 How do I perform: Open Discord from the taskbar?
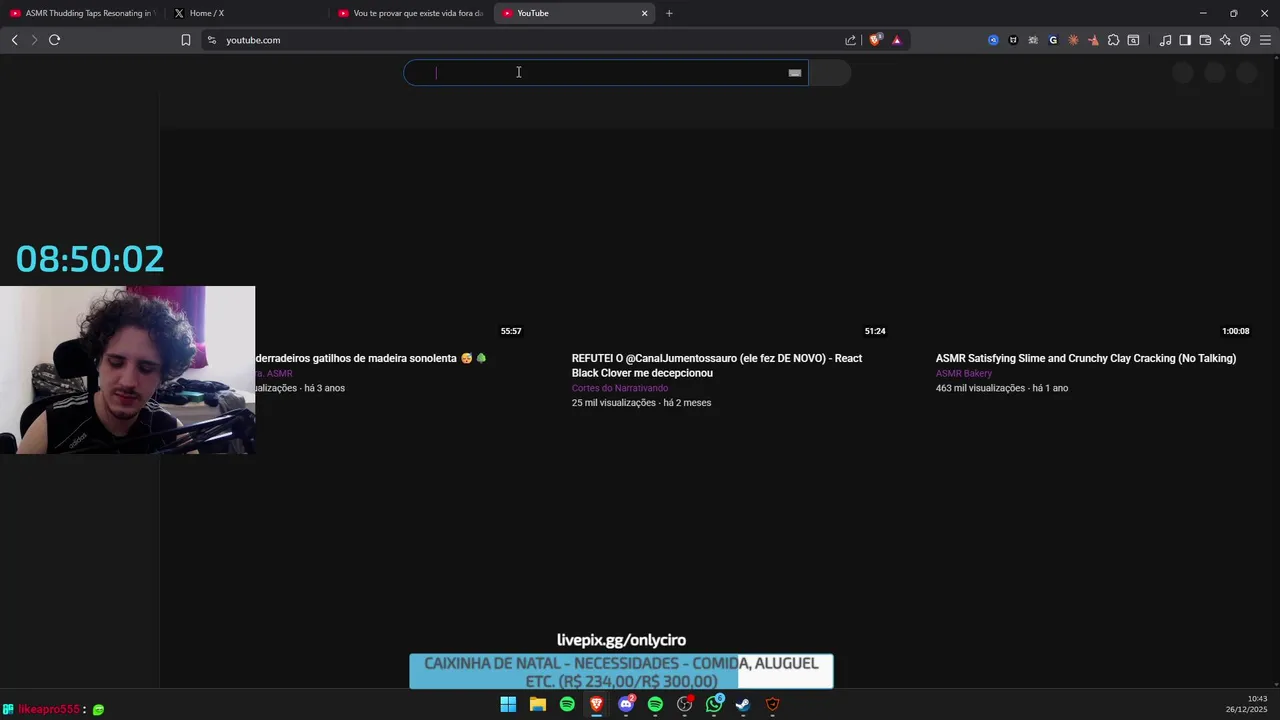(626, 704)
